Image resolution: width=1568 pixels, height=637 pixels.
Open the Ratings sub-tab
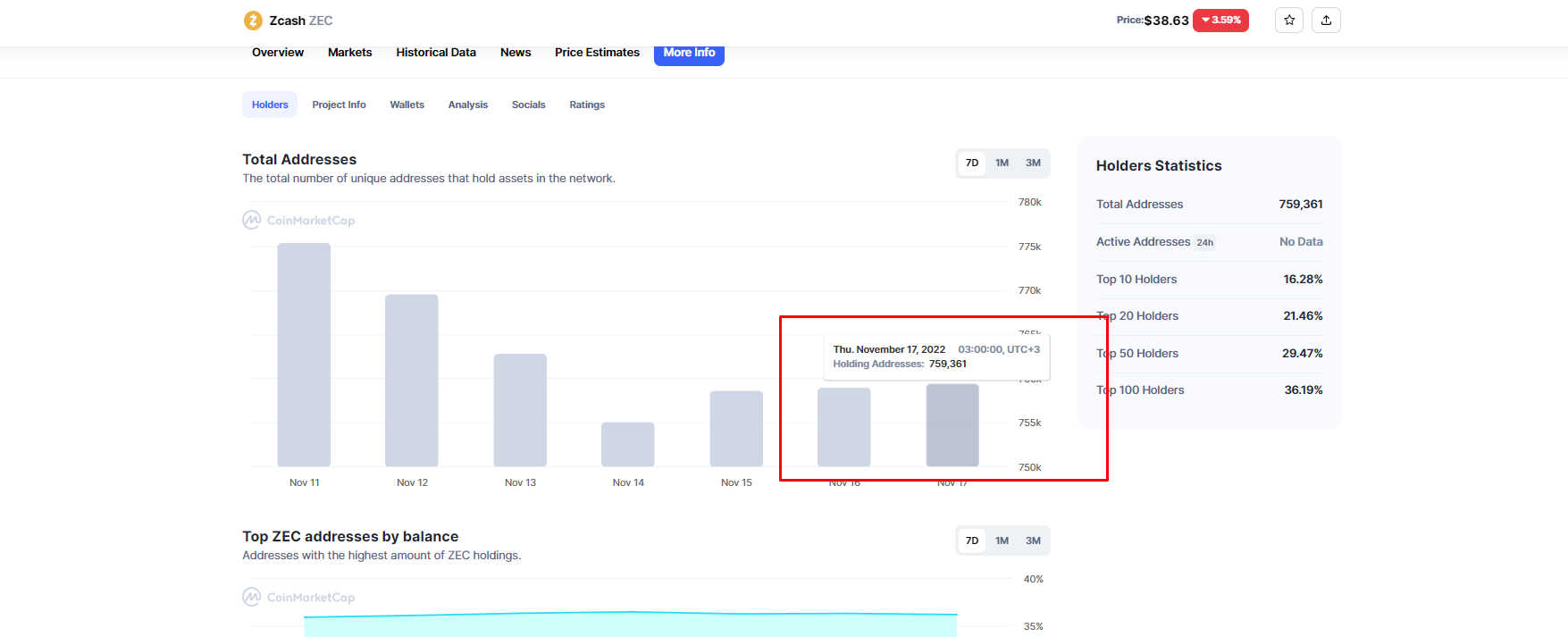click(587, 105)
